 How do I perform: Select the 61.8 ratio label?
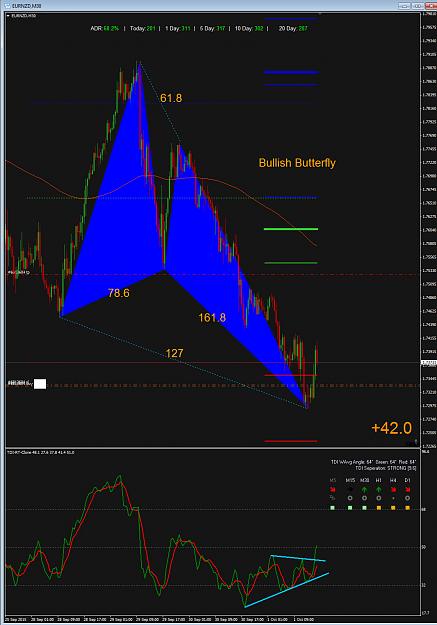[x=171, y=98]
